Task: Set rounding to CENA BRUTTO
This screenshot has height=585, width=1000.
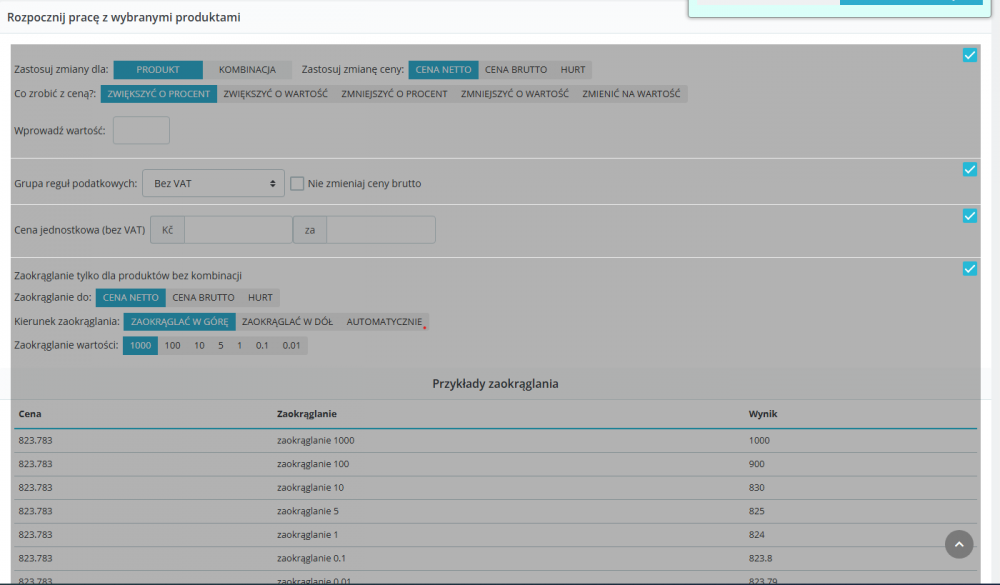Action: (x=203, y=297)
